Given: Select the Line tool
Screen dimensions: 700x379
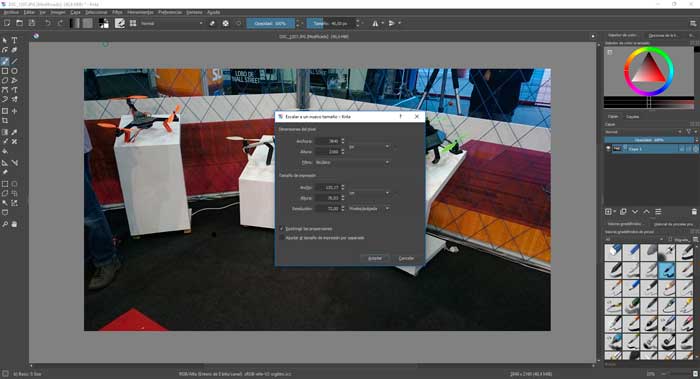Looking at the screenshot, I should click(14, 61).
